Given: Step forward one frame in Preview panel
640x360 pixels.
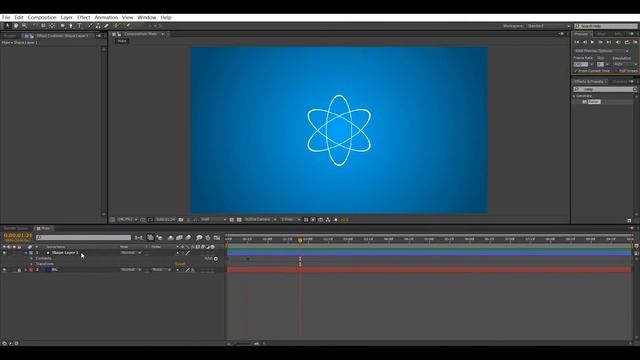Looking at the screenshot, I should [x=601, y=42].
